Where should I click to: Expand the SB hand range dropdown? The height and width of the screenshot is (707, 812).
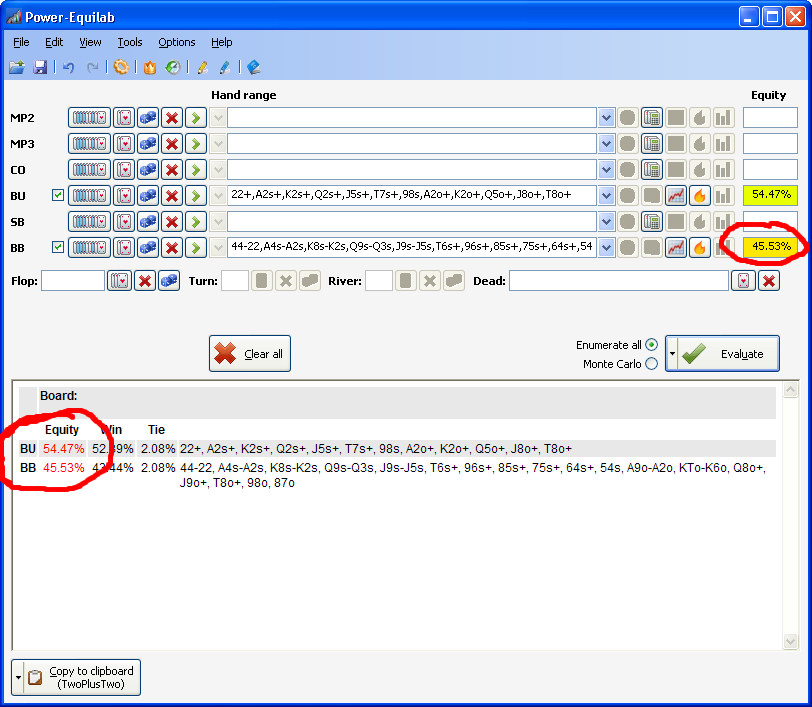coord(606,222)
